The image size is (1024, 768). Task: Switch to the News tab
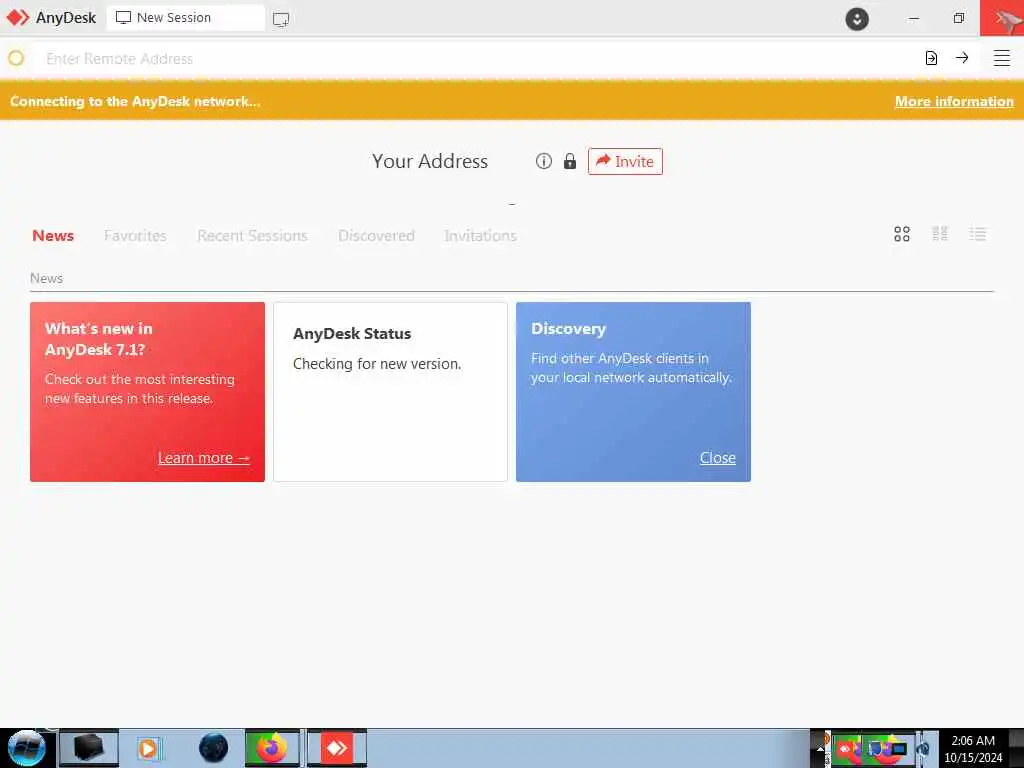pos(53,235)
